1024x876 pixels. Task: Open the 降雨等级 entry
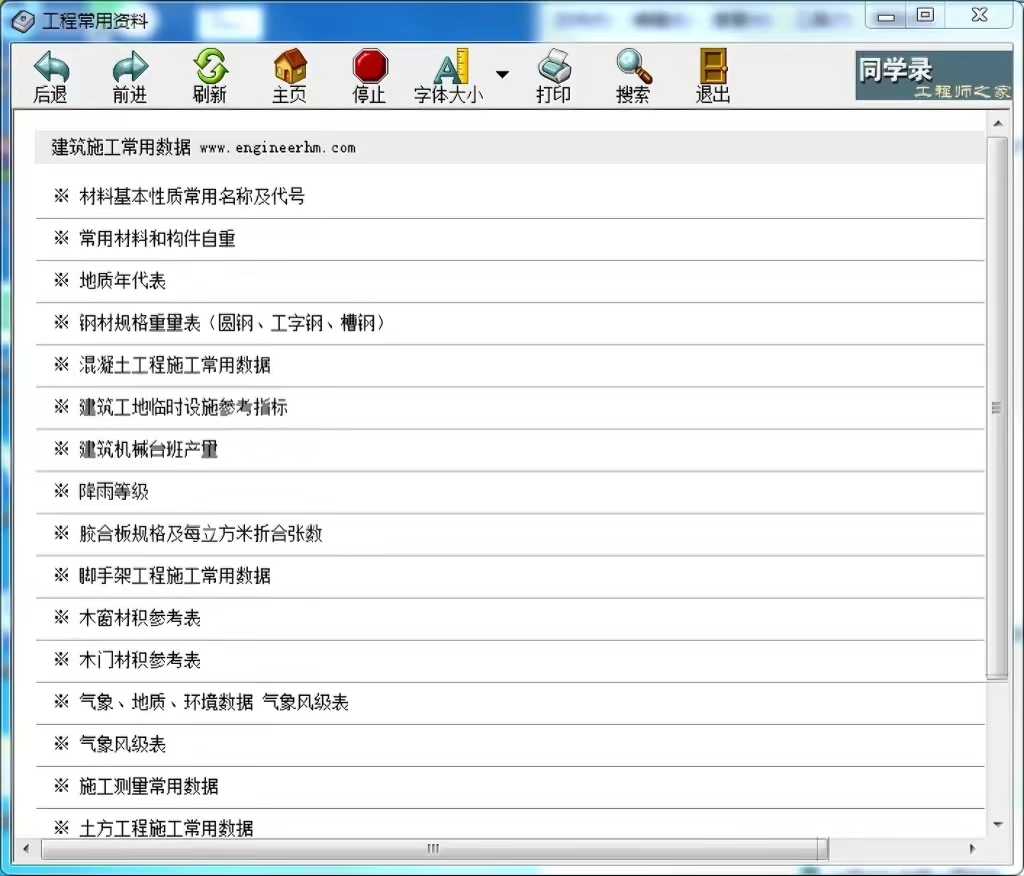coord(115,491)
